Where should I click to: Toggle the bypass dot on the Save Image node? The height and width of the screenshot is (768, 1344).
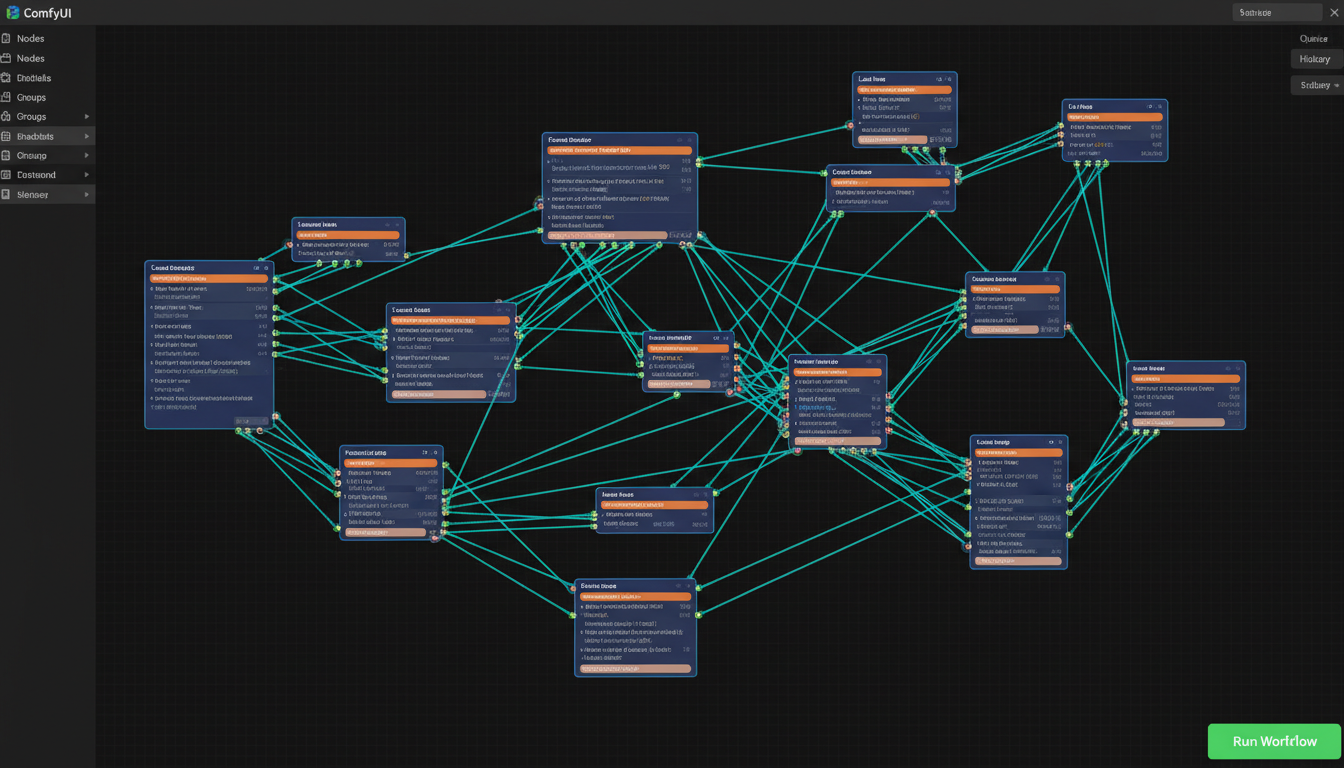690,585
